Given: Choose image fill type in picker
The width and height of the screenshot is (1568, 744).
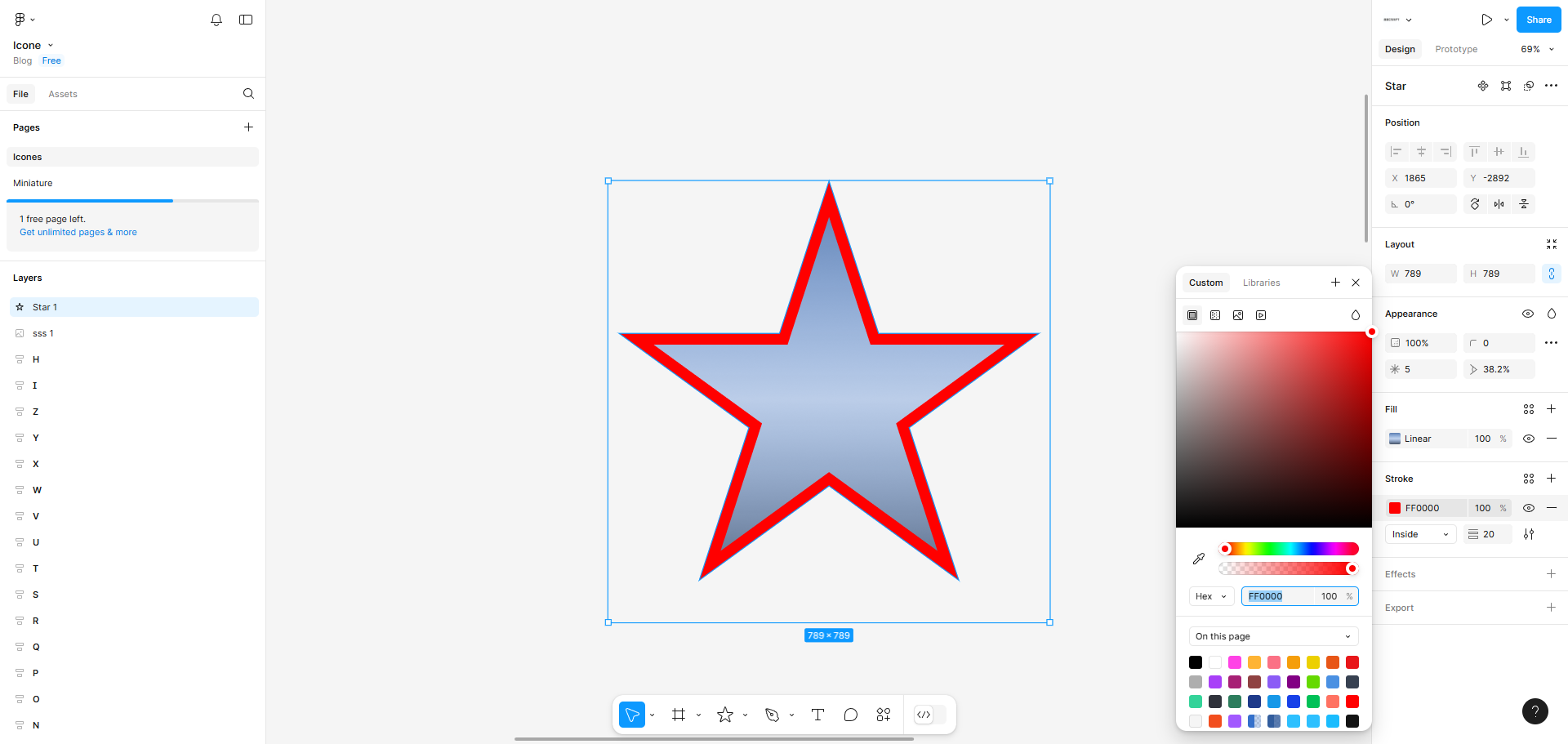Looking at the screenshot, I should (1238, 315).
